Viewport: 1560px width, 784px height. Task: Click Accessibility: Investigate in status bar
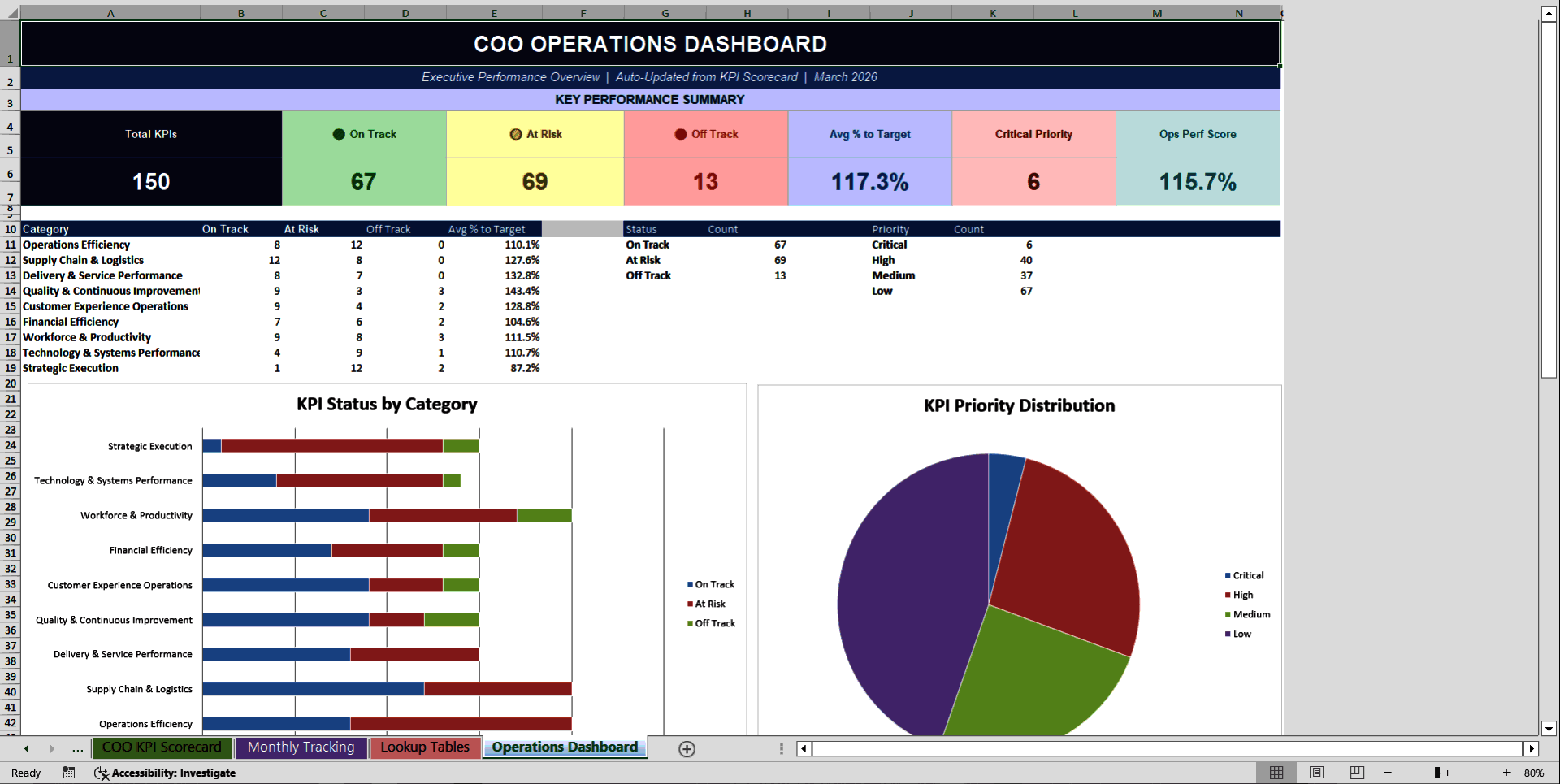tap(175, 773)
